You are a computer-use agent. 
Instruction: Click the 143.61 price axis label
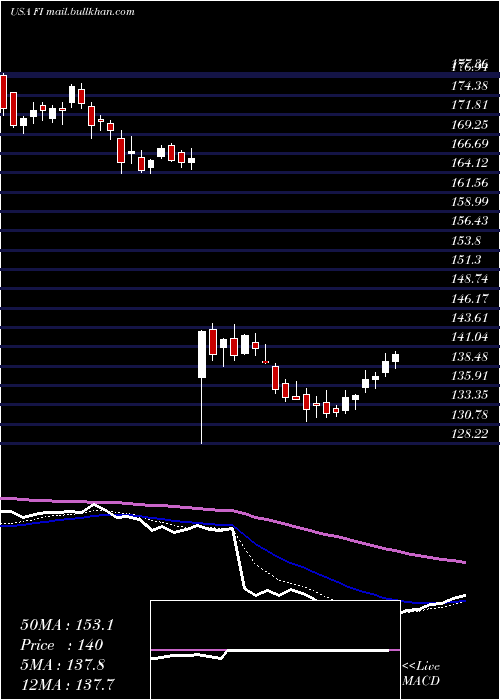click(470, 318)
